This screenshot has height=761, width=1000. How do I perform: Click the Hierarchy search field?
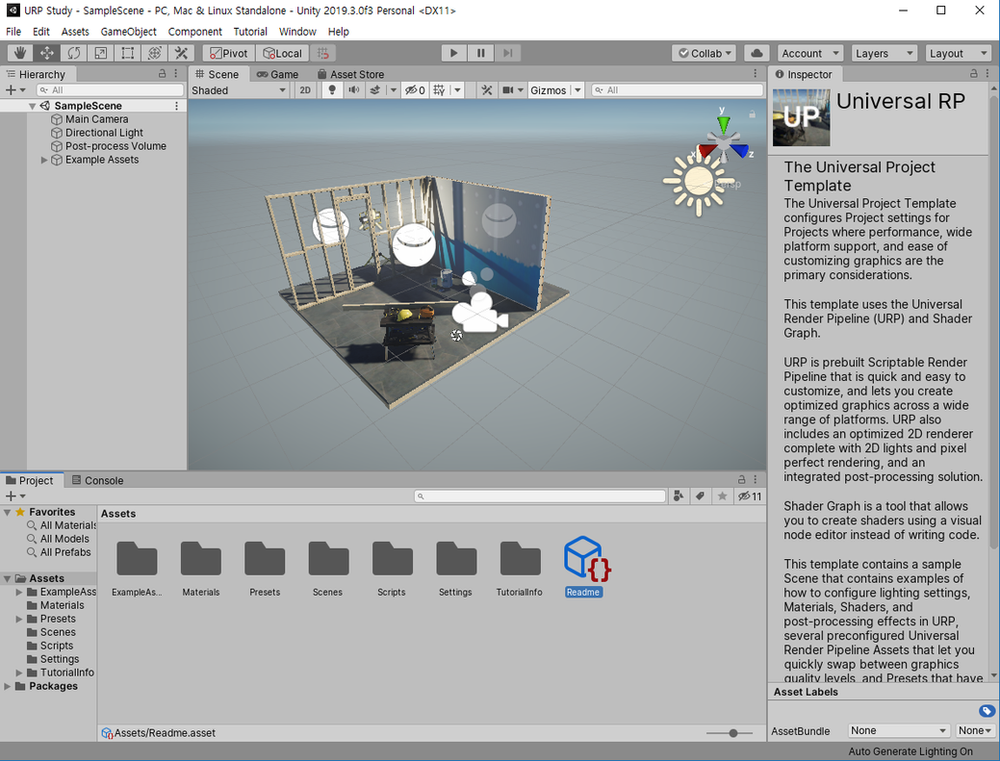tap(110, 90)
